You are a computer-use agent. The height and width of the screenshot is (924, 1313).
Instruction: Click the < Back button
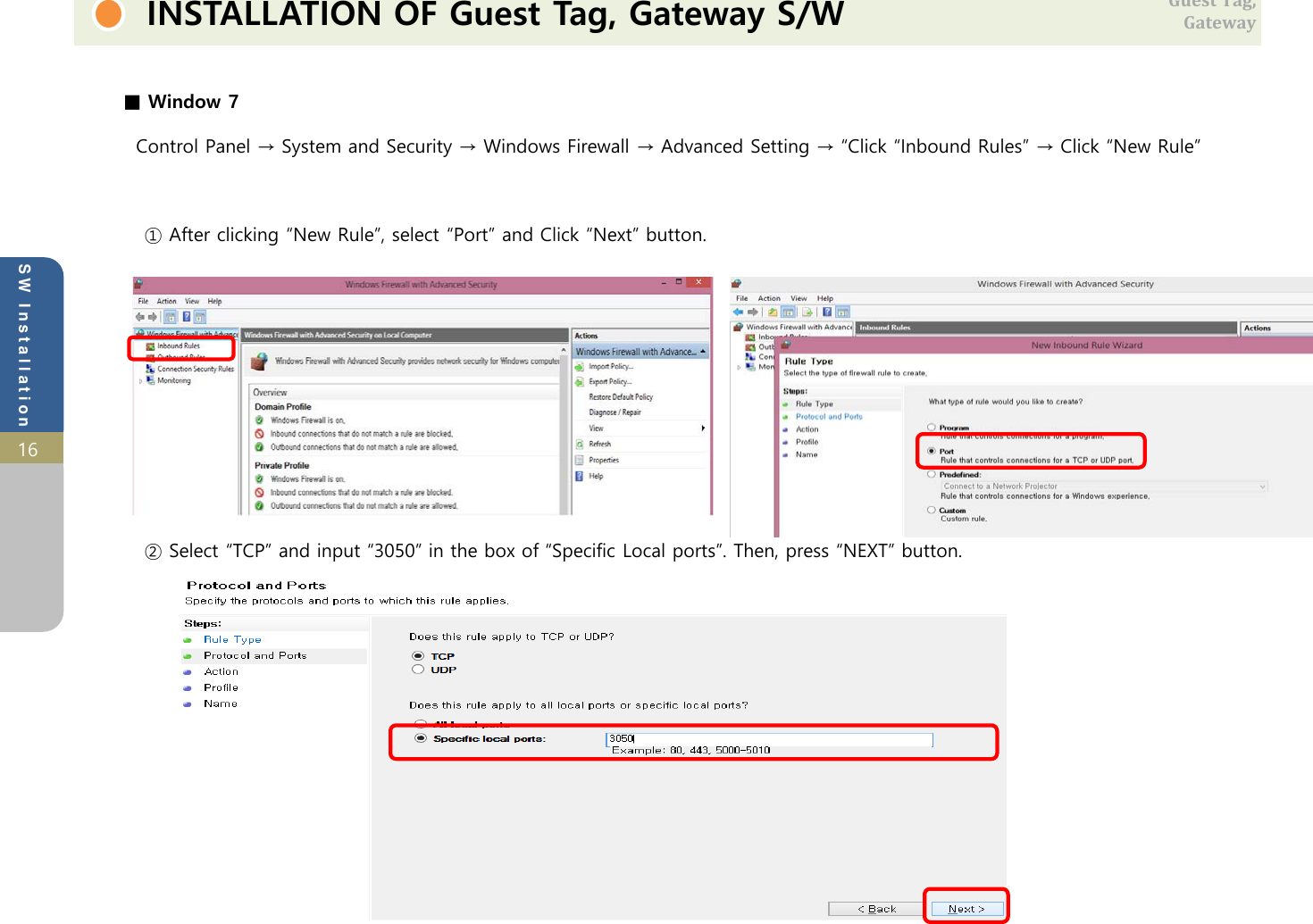[x=877, y=909]
